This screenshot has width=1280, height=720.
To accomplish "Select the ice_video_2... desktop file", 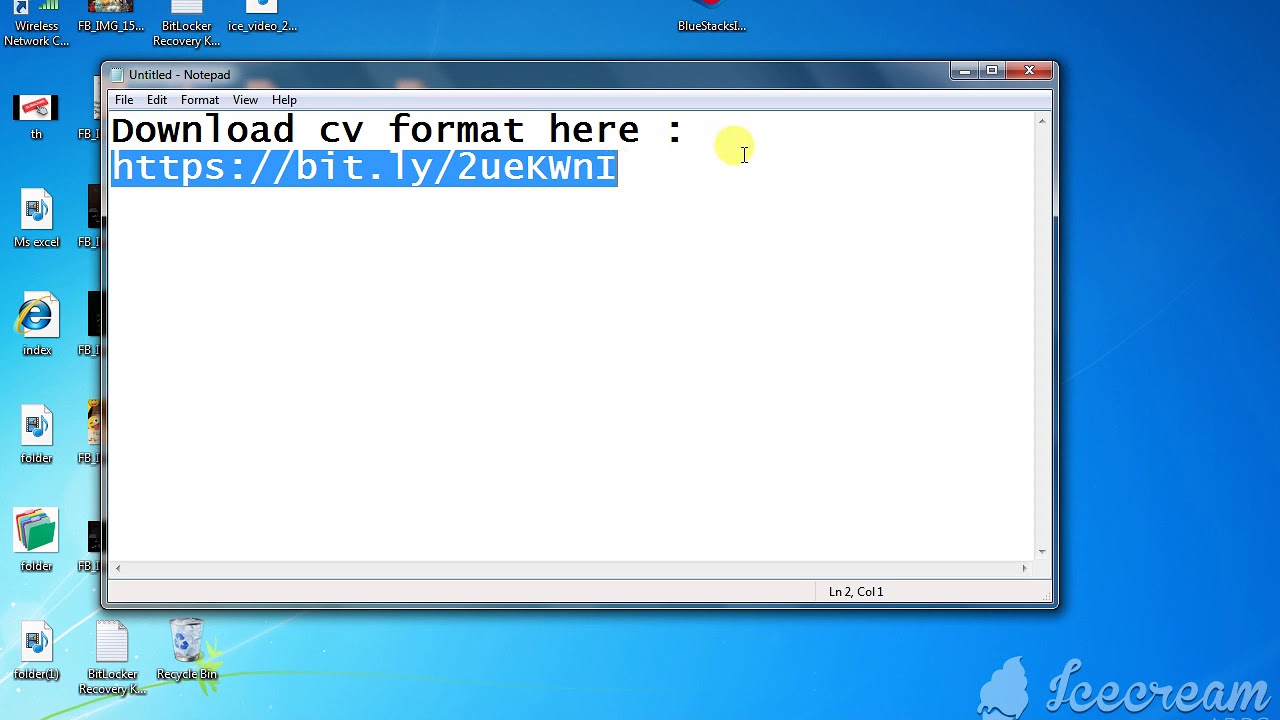I will pos(262,18).
